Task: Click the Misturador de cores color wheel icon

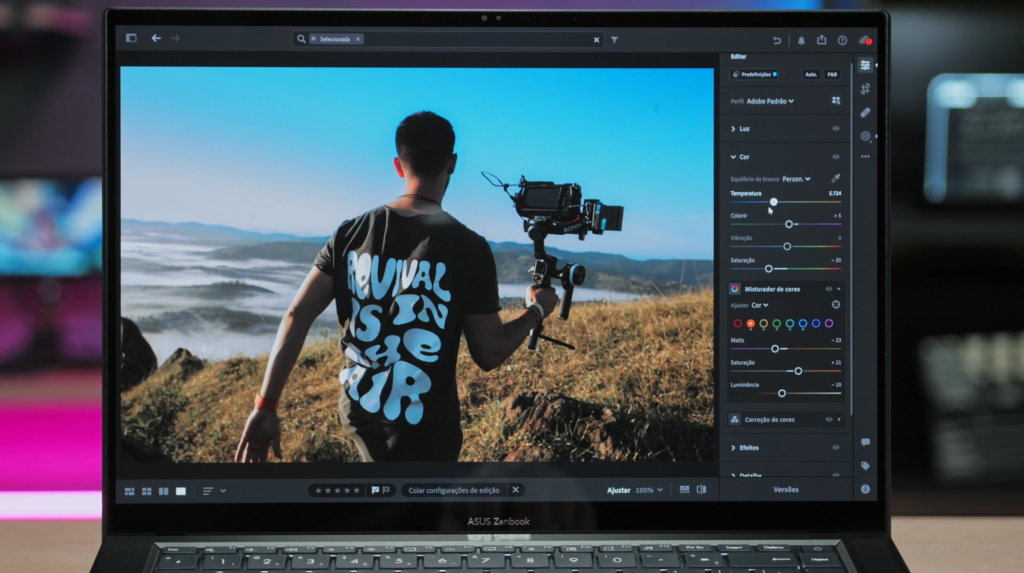Action: click(735, 289)
